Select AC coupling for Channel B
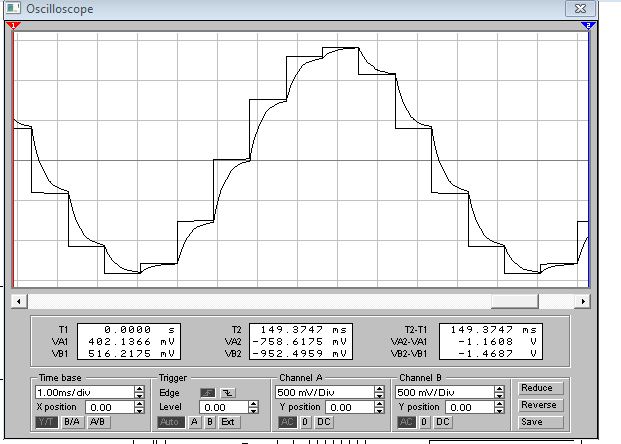 click(x=407, y=422)
